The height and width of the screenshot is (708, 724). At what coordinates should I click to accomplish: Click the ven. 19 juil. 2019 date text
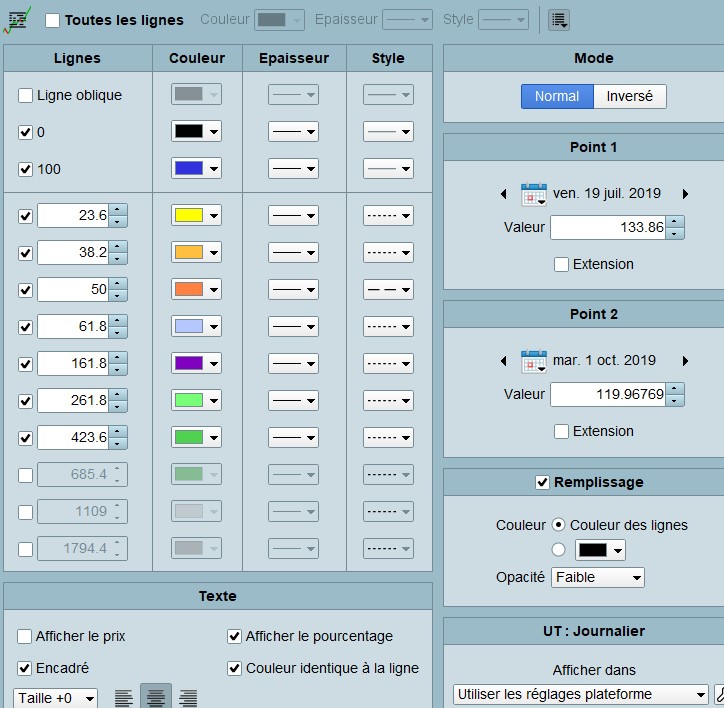(x=607, y=194)
